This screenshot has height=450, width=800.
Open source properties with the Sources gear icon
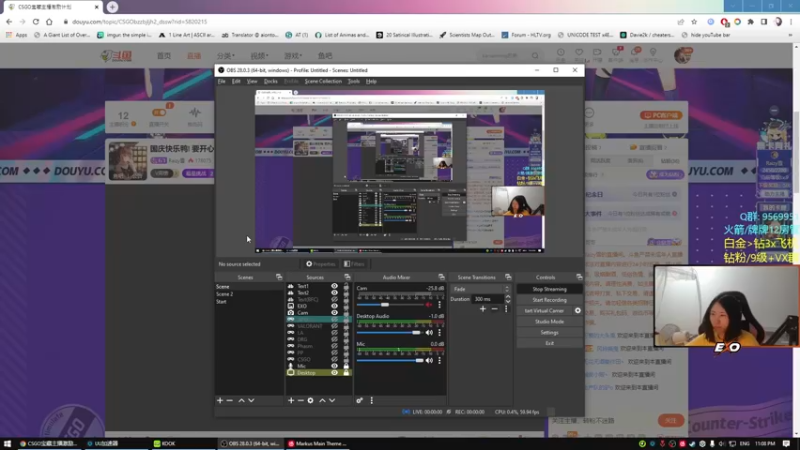[310, 401]
